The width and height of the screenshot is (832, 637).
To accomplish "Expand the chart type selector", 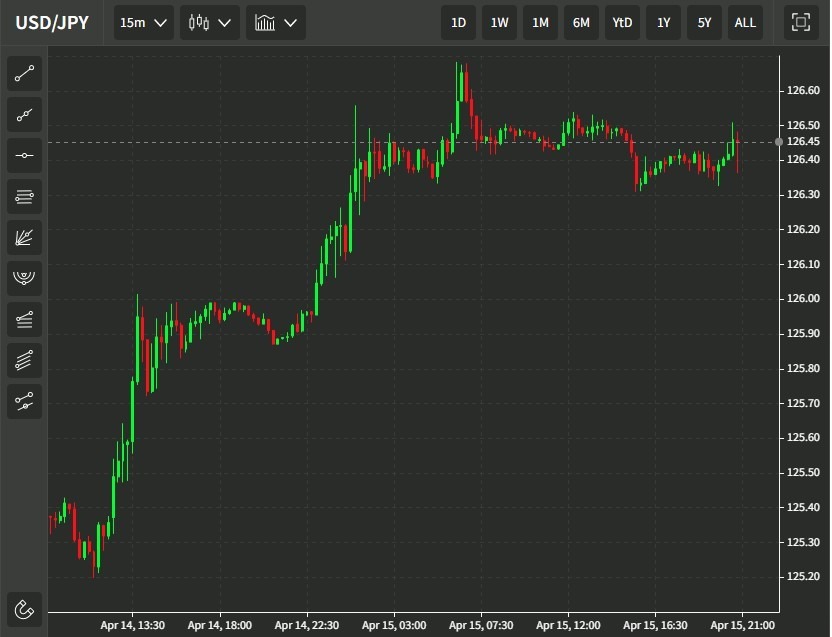I will [275, 22].
